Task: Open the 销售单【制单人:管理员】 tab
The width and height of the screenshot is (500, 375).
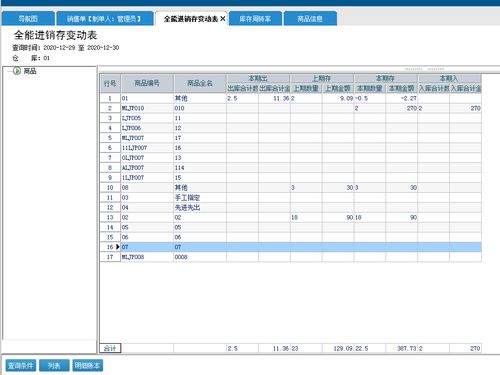Action: (105, 19)
